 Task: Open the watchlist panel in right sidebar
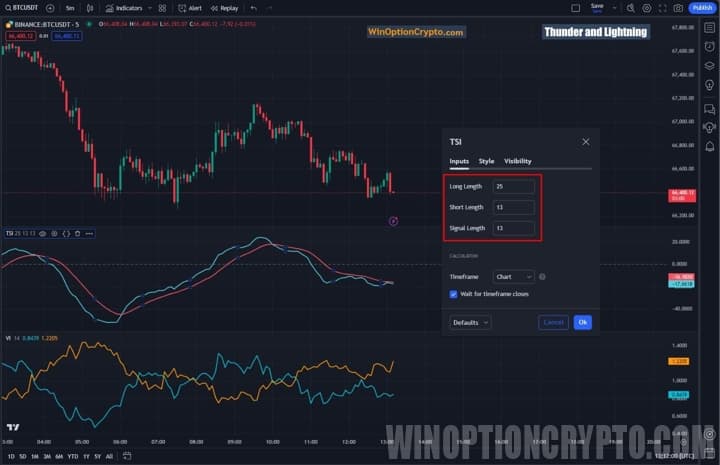point(709,29)
